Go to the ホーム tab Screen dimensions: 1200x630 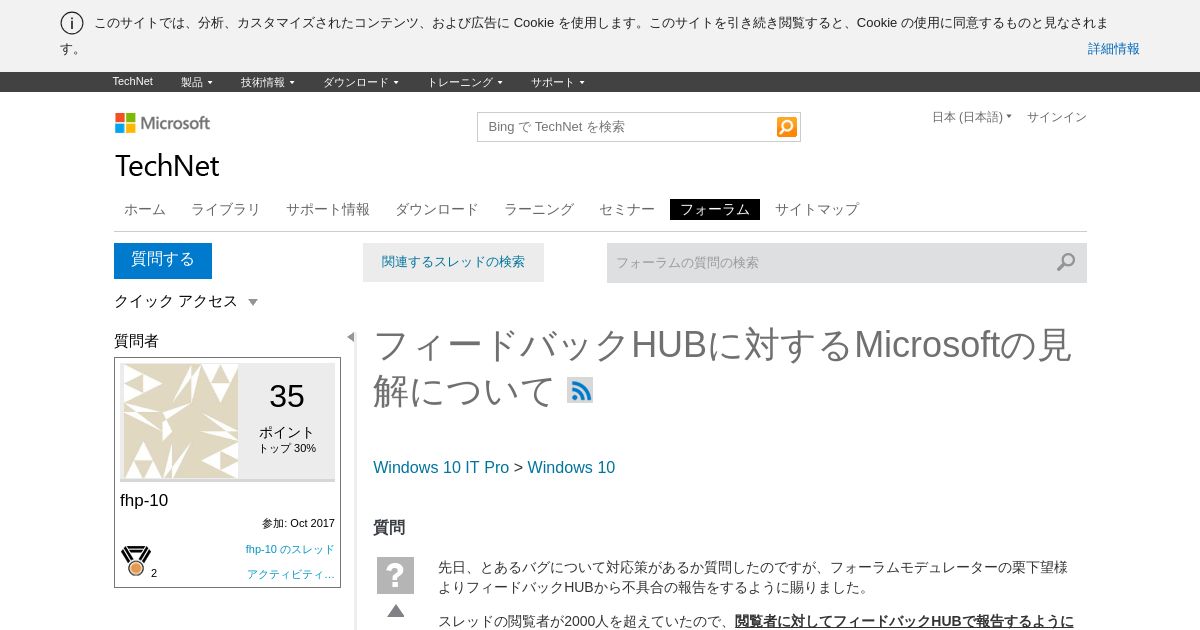point(145,209)
